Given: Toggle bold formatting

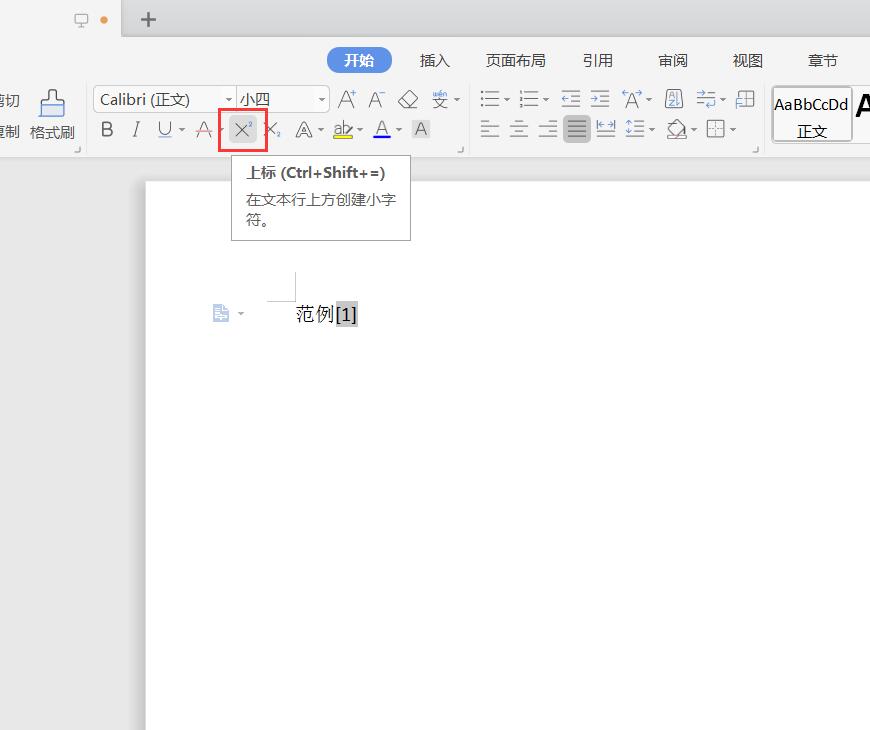Looking at the screenshot, I should click(x=107, y=129).
